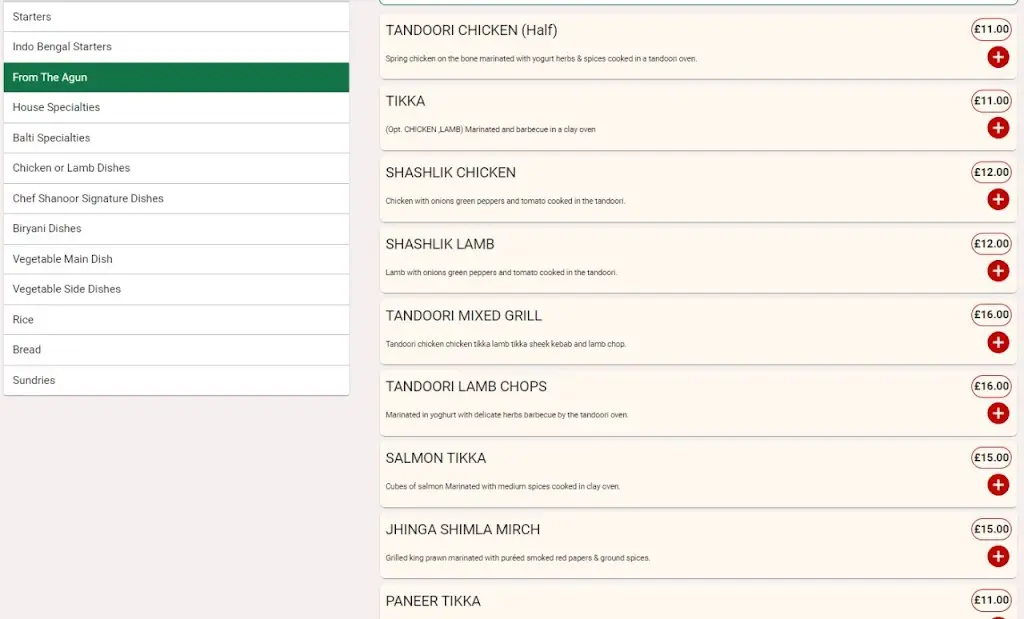
Task: Click the plus icon beside Salmon Tikka
Action: (x=997, y=485)
